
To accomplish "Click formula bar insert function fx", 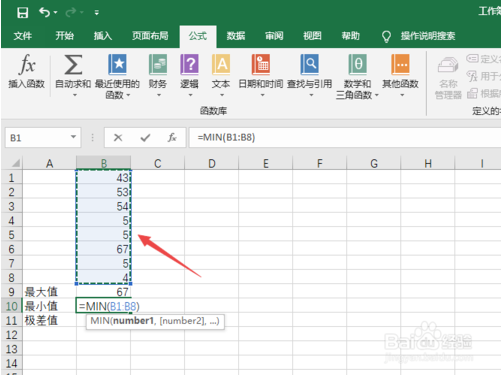I will coord(172,137).
